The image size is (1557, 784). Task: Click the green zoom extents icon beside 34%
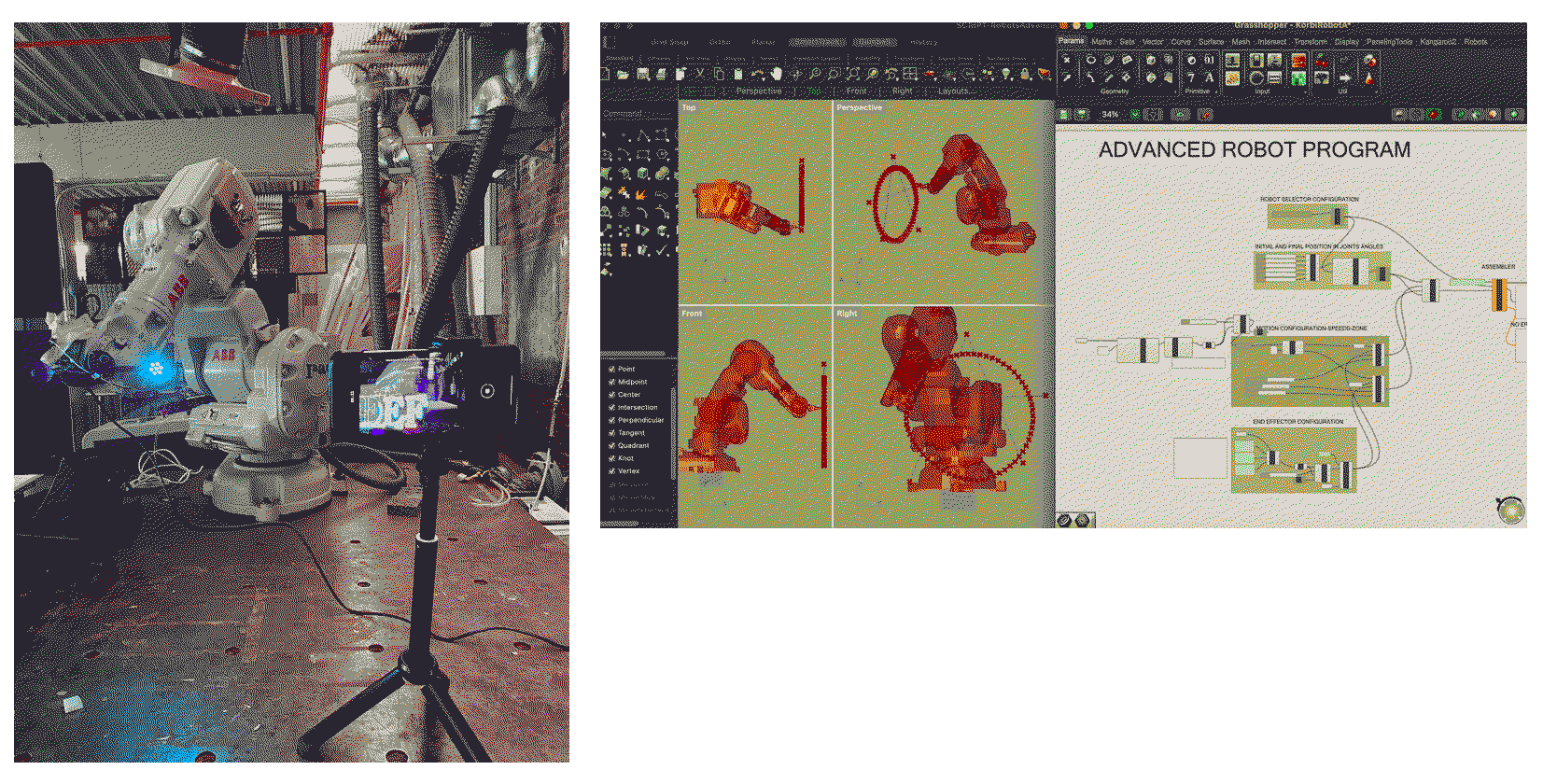pos(1135,114)
